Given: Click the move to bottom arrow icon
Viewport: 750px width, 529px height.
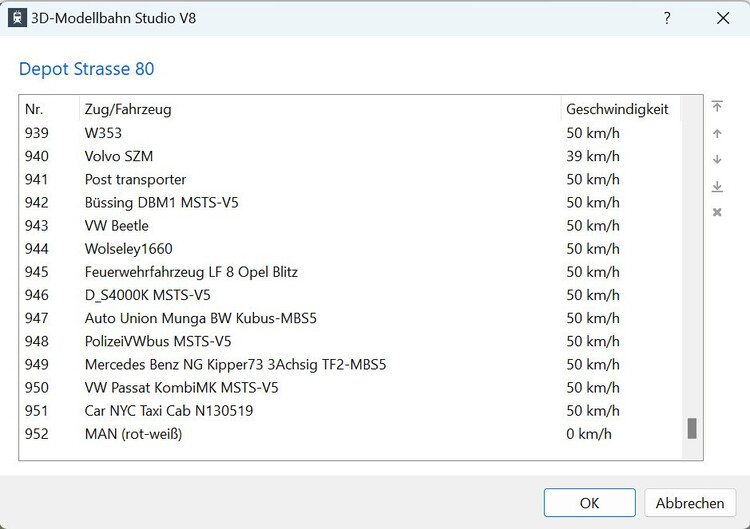Looking at the screenshot, I should point(717,187).
